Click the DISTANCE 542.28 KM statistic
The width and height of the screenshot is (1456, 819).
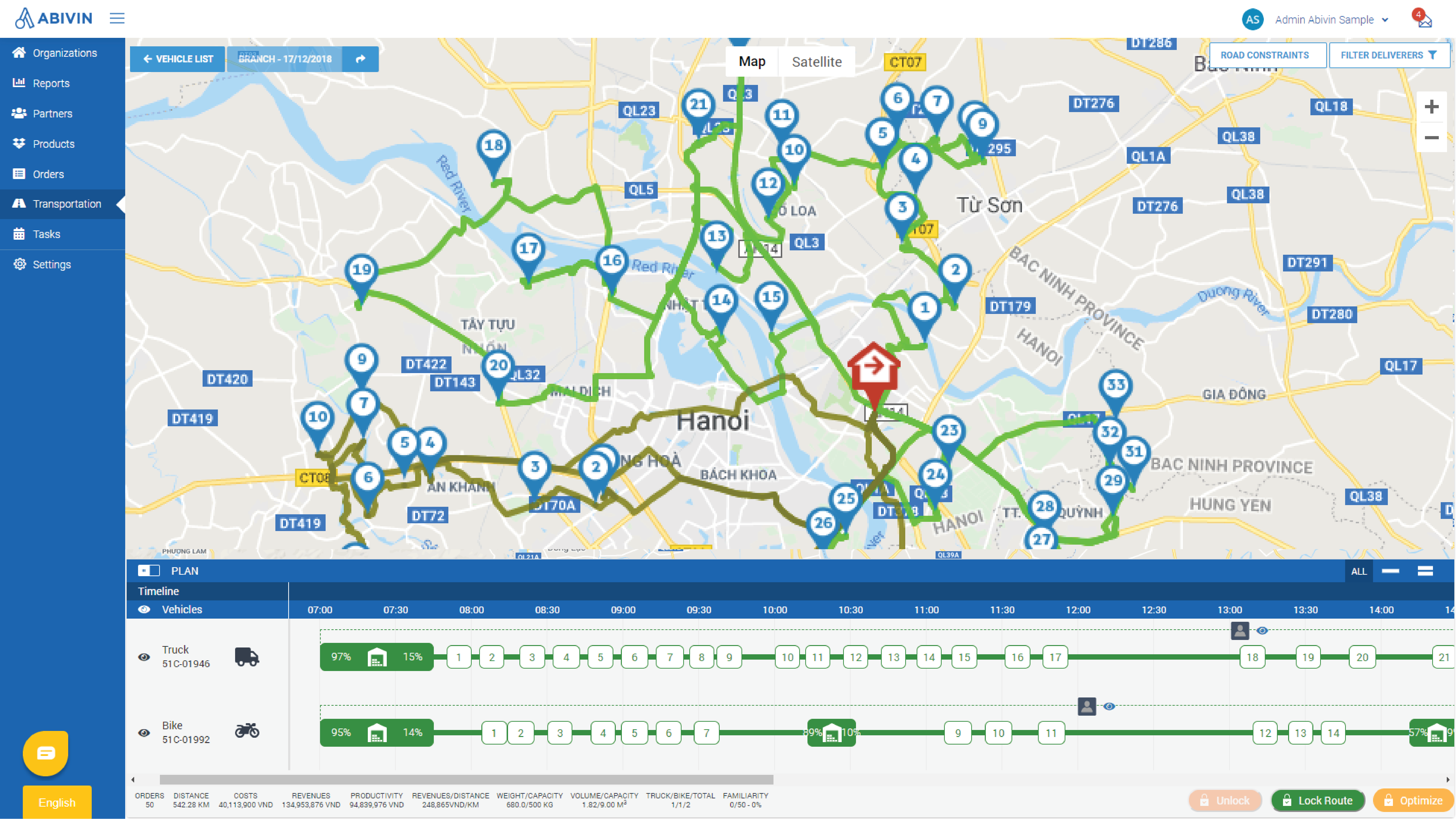(191, 800)
